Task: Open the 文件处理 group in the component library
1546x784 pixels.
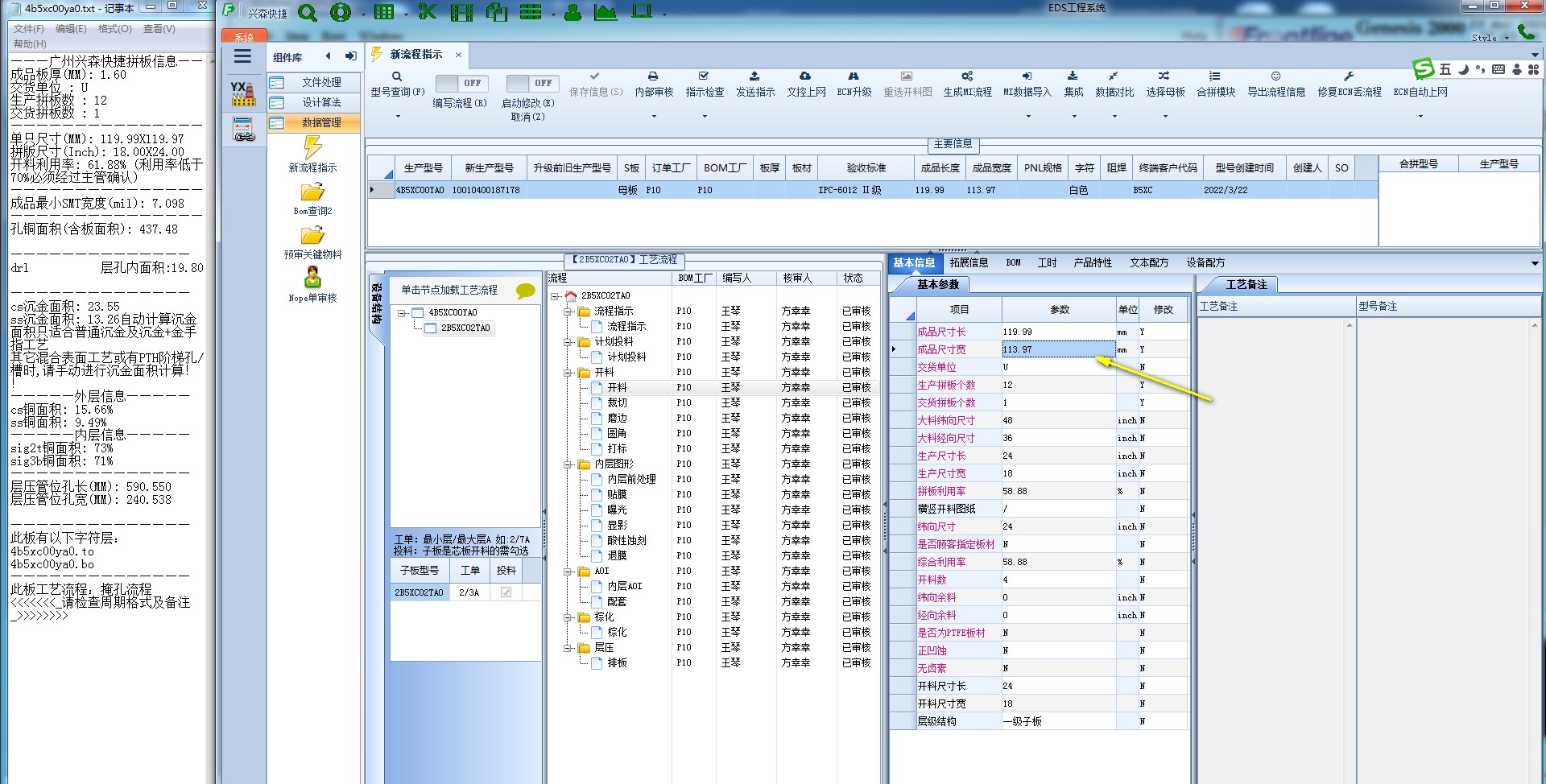Action: [314, 82]
